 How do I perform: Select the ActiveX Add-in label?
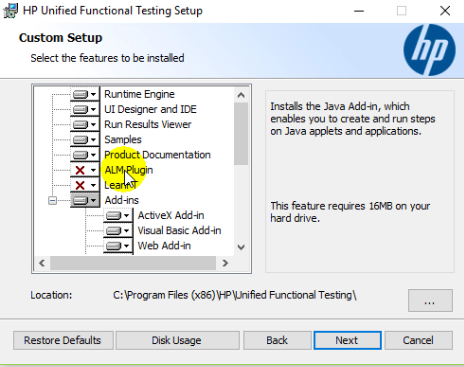(171, 216)
